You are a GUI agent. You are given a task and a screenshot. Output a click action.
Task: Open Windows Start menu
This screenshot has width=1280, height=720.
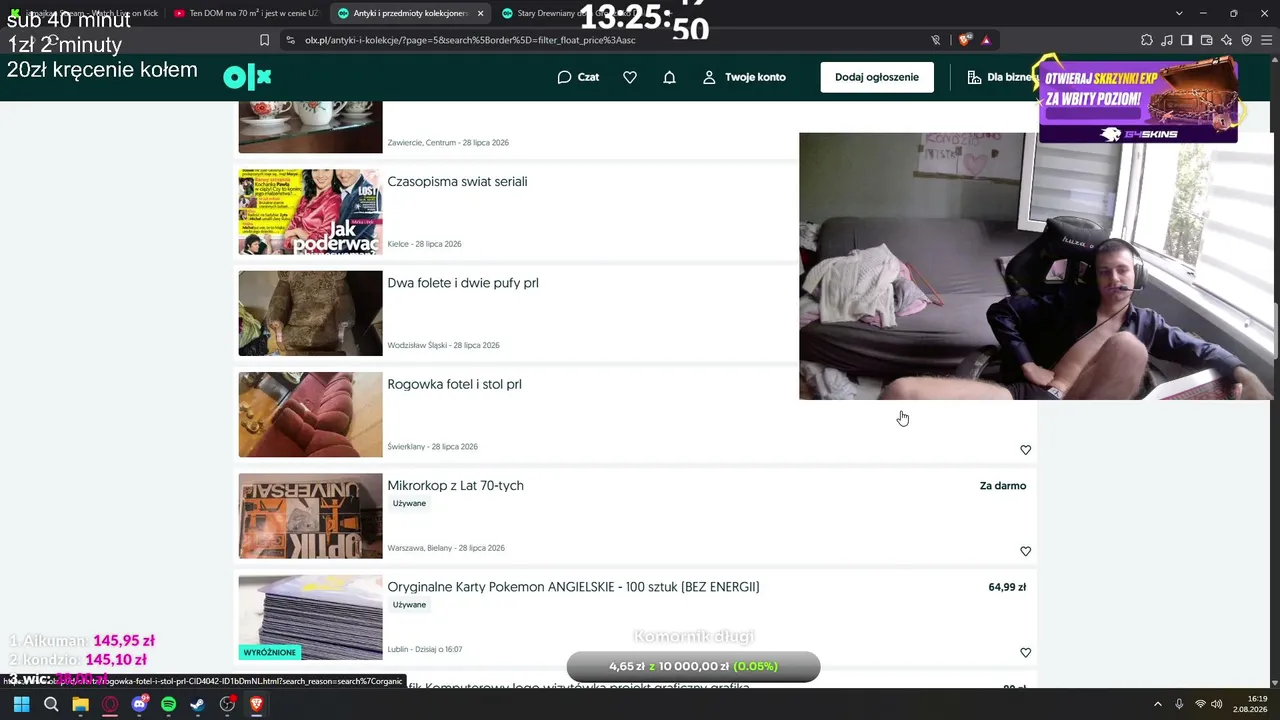21,704
